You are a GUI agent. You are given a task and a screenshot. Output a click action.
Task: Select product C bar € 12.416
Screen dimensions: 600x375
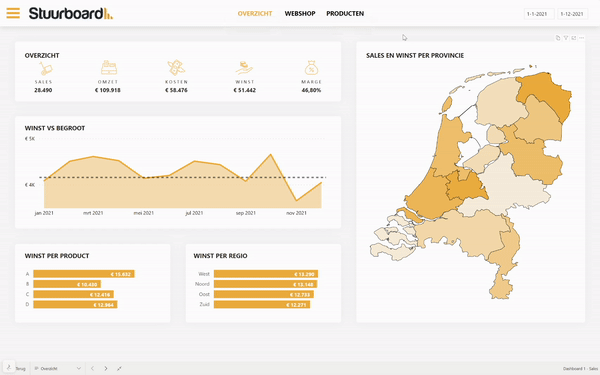(x=73, y=294)
